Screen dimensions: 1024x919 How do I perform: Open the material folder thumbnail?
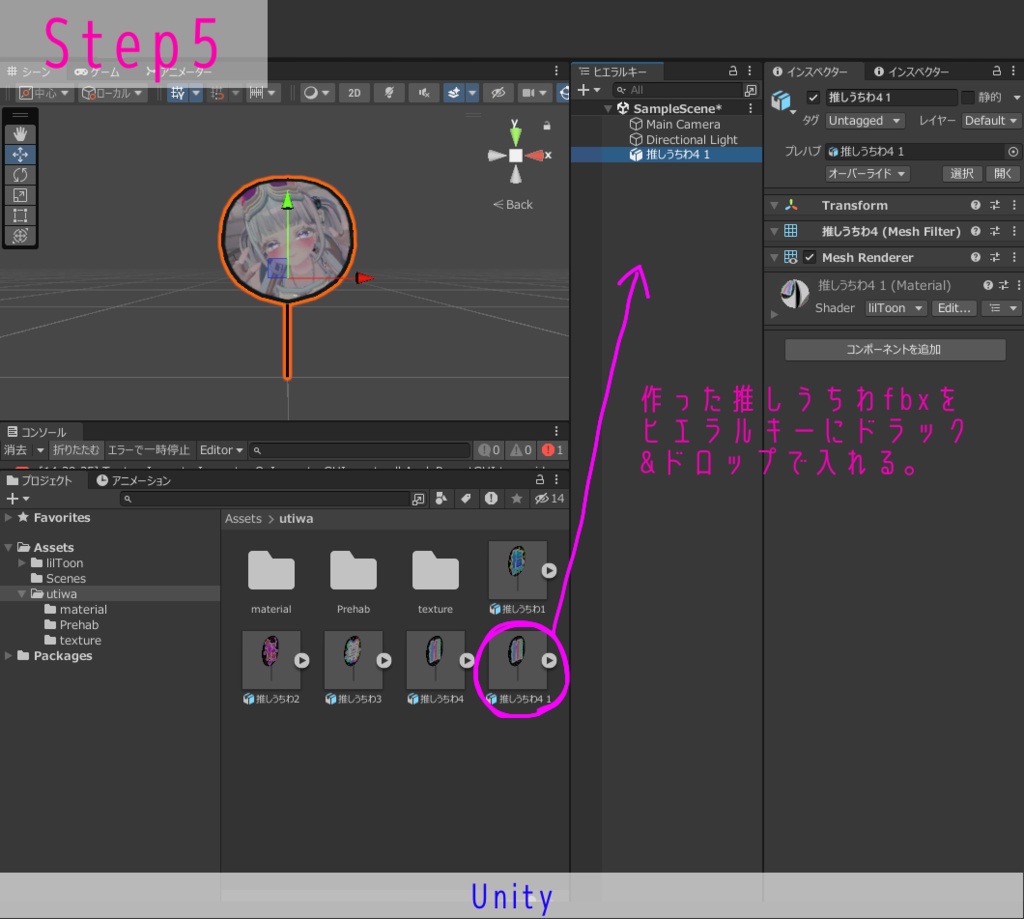point(271,572)
